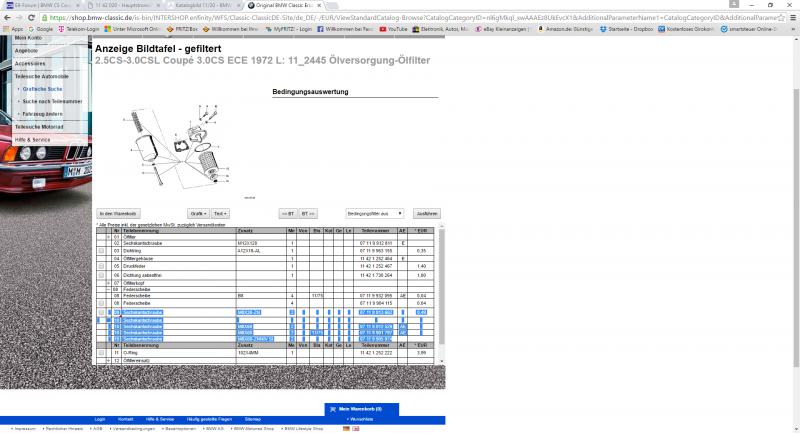Image resolution: width=800 pixels, height=433 pixels.
Task: Expand the Text dropdown button
Action: point(220,213)
